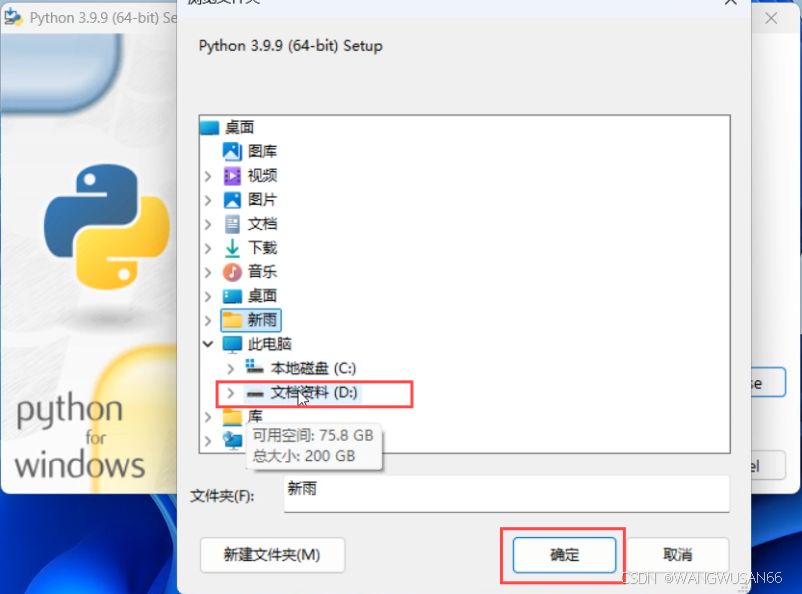Expand the 音乐 tree node

pos(208,272)
